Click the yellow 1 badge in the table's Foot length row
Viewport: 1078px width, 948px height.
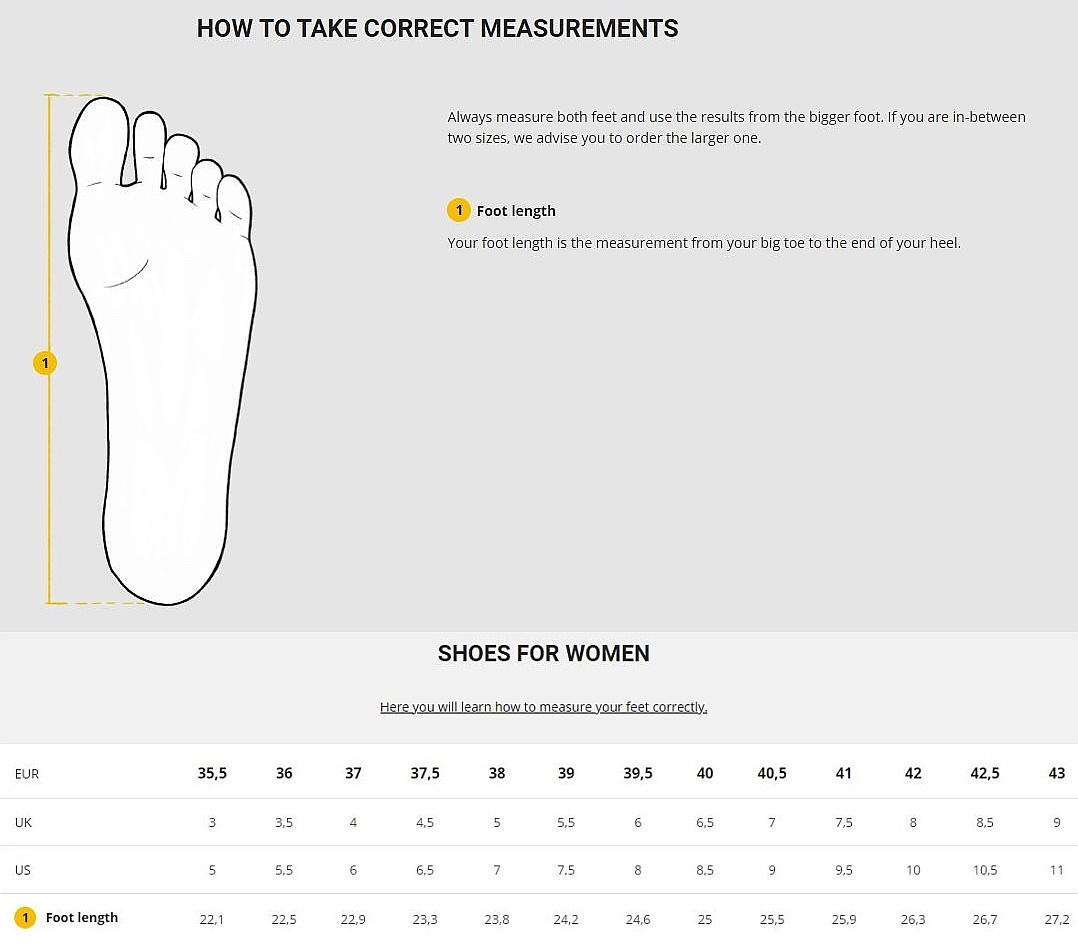tap(25, 917)
